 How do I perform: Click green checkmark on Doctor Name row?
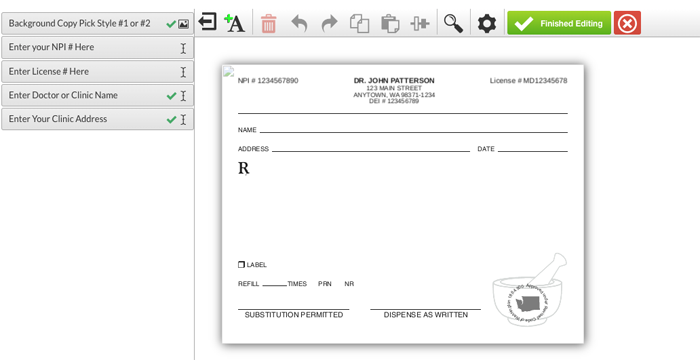click(x=171, y=96)
